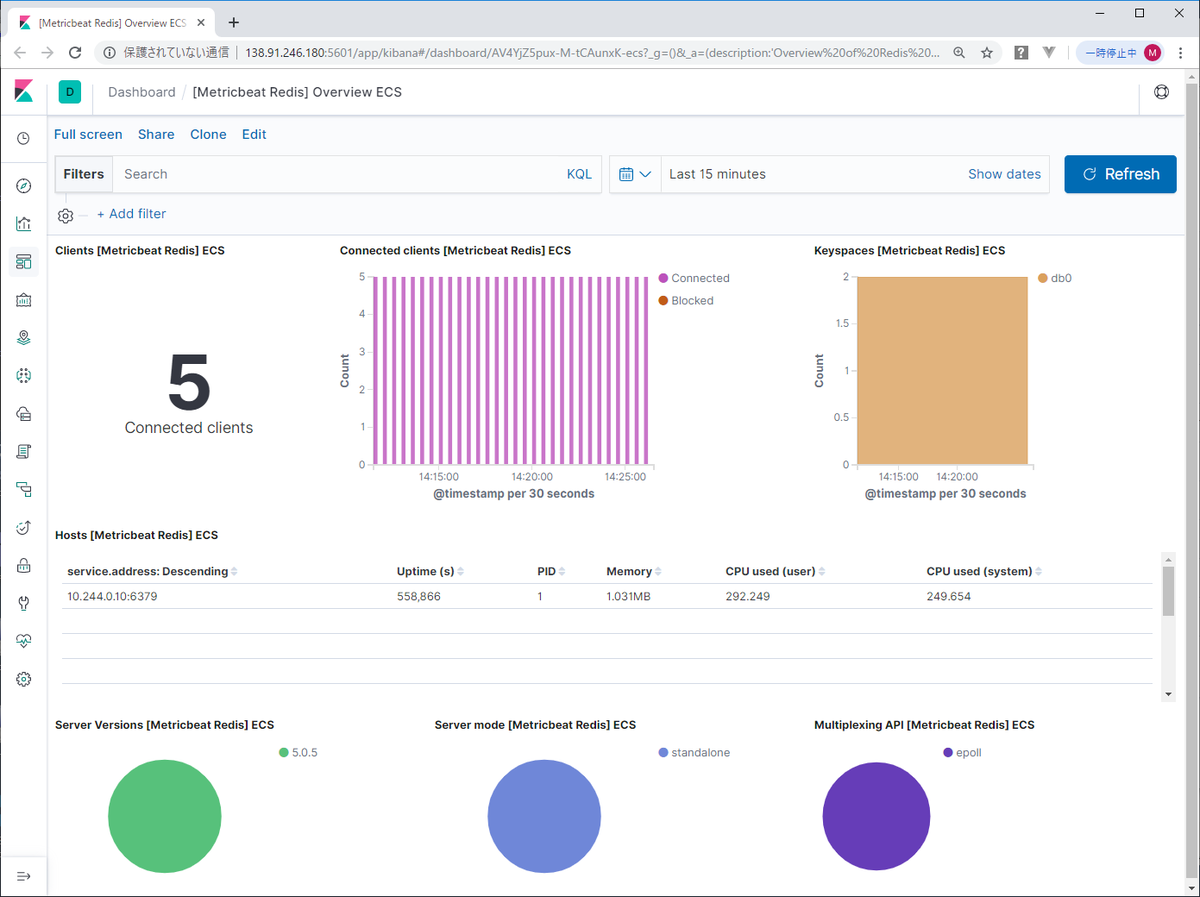Click Show dates link

[x=1004, y=174]
